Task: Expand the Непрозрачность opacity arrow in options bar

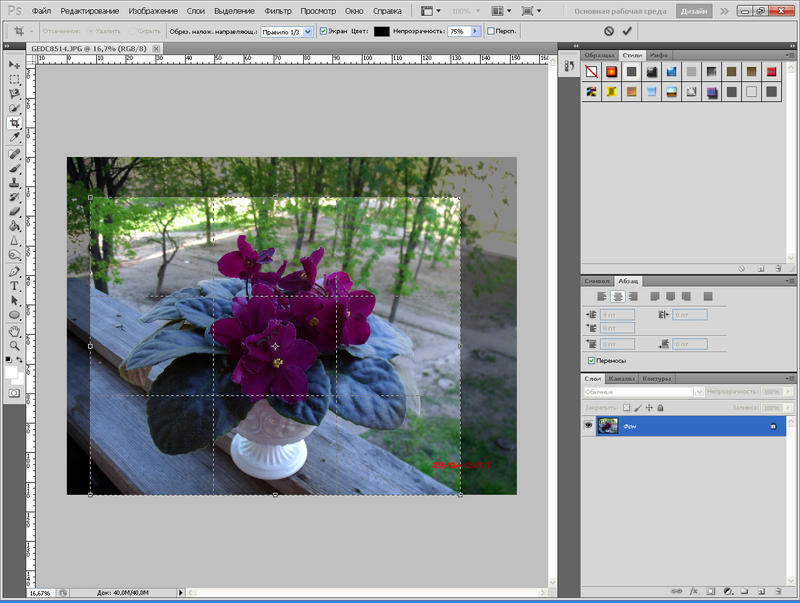Action: [x=475, y=31]
